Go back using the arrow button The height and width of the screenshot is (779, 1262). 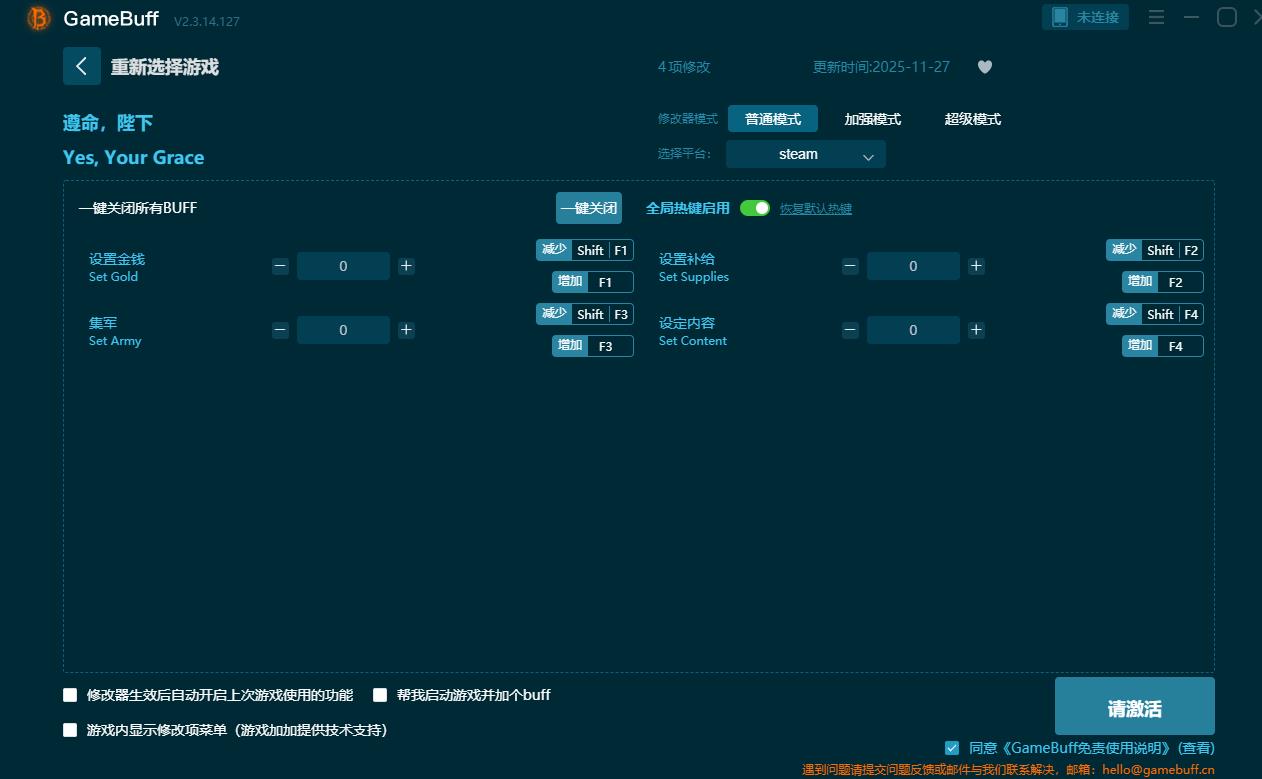82,66
